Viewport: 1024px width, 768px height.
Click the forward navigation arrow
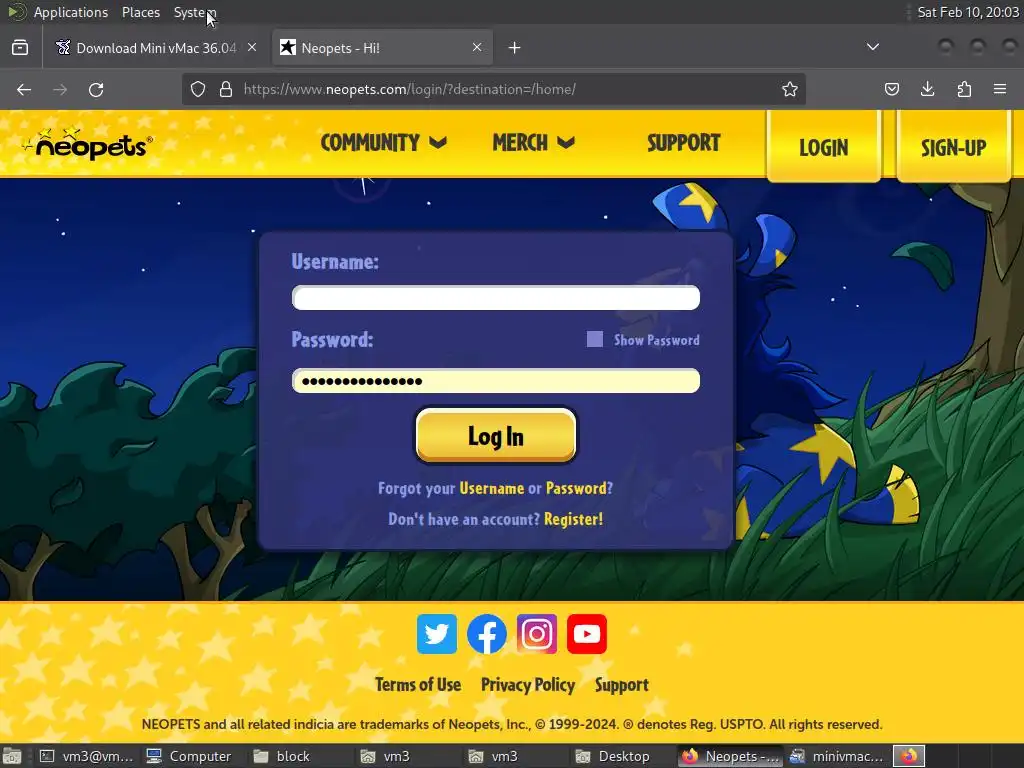tap(60, 89)
